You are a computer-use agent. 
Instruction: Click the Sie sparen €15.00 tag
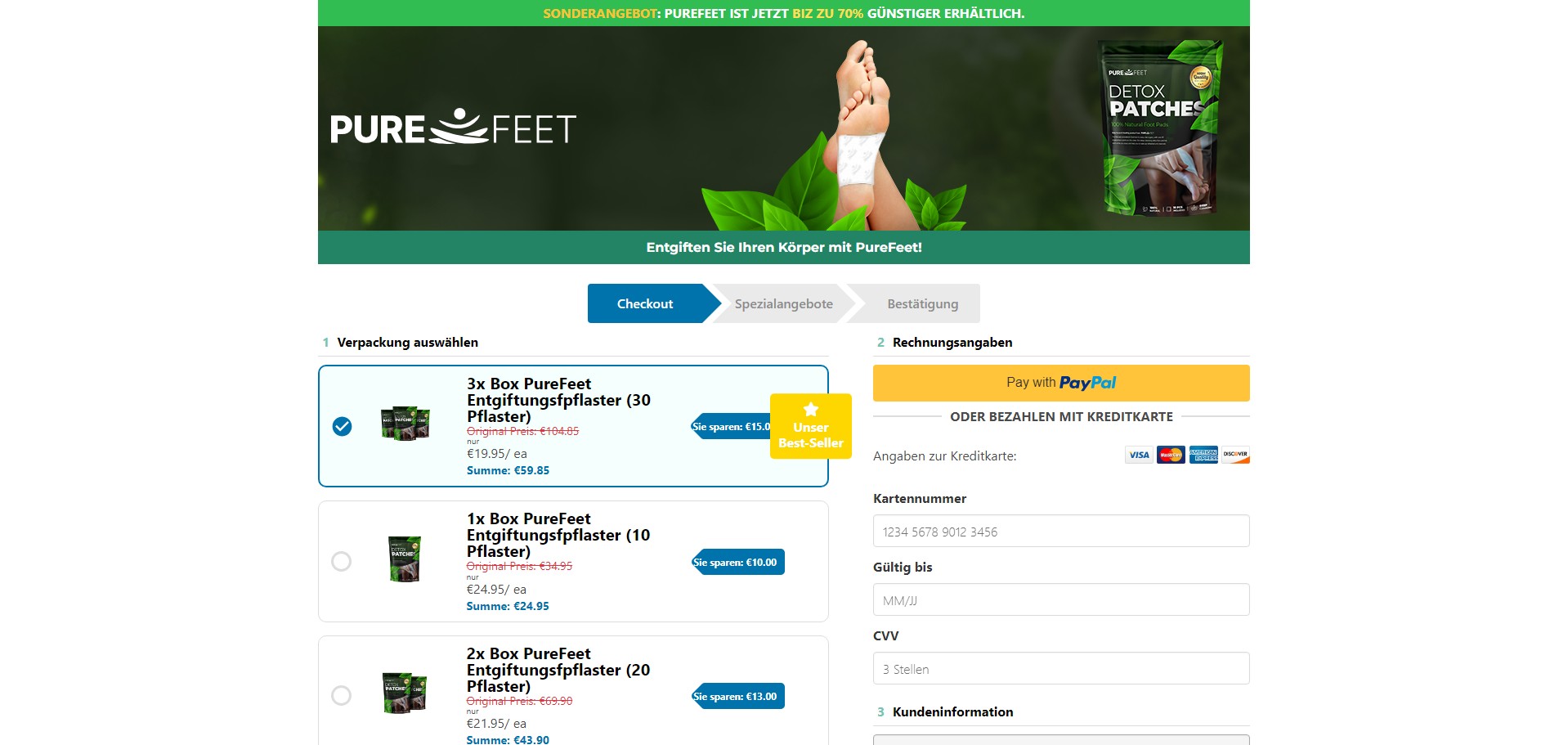pos(731,426)
